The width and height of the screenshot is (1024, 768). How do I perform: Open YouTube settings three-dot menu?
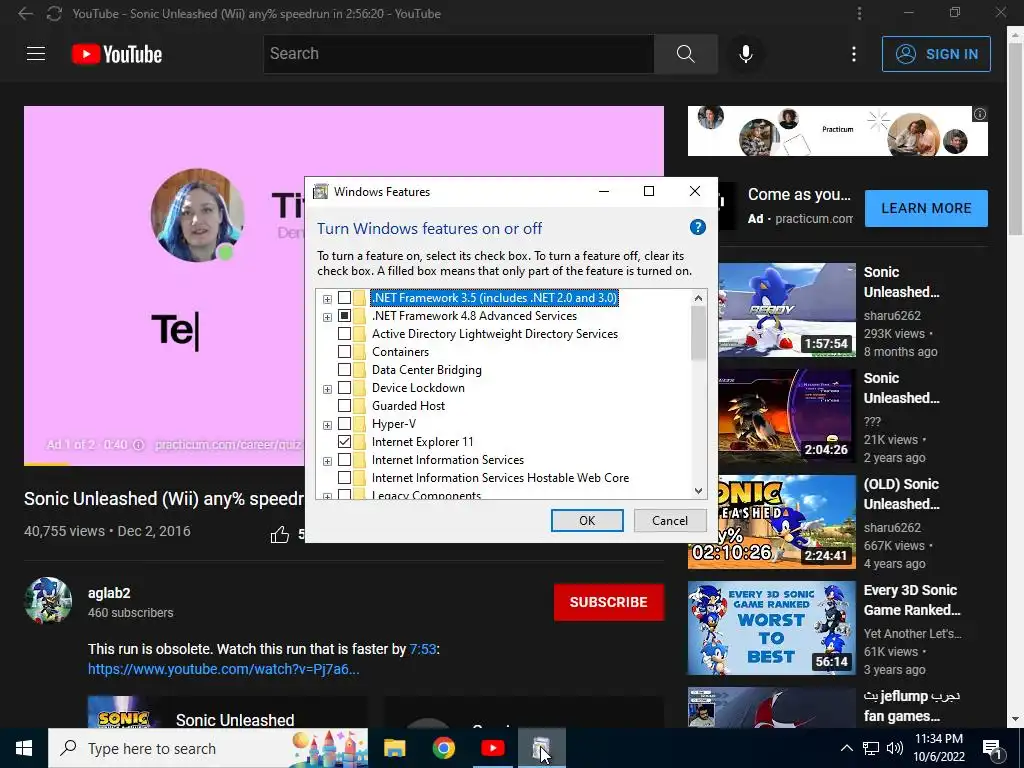tap(854, 54)
